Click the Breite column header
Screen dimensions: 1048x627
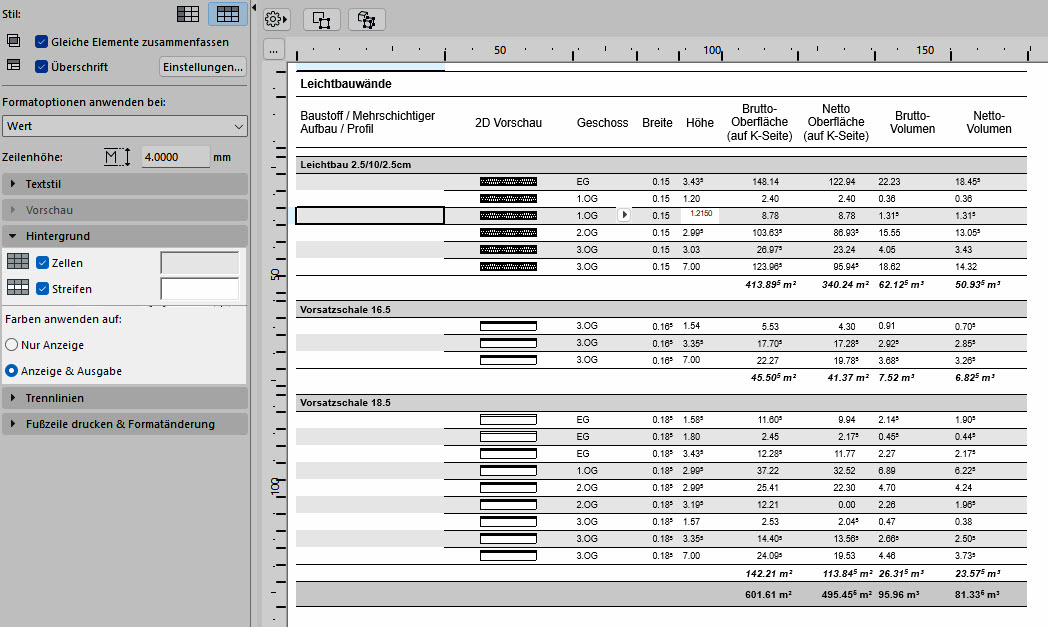click(657, 123)
